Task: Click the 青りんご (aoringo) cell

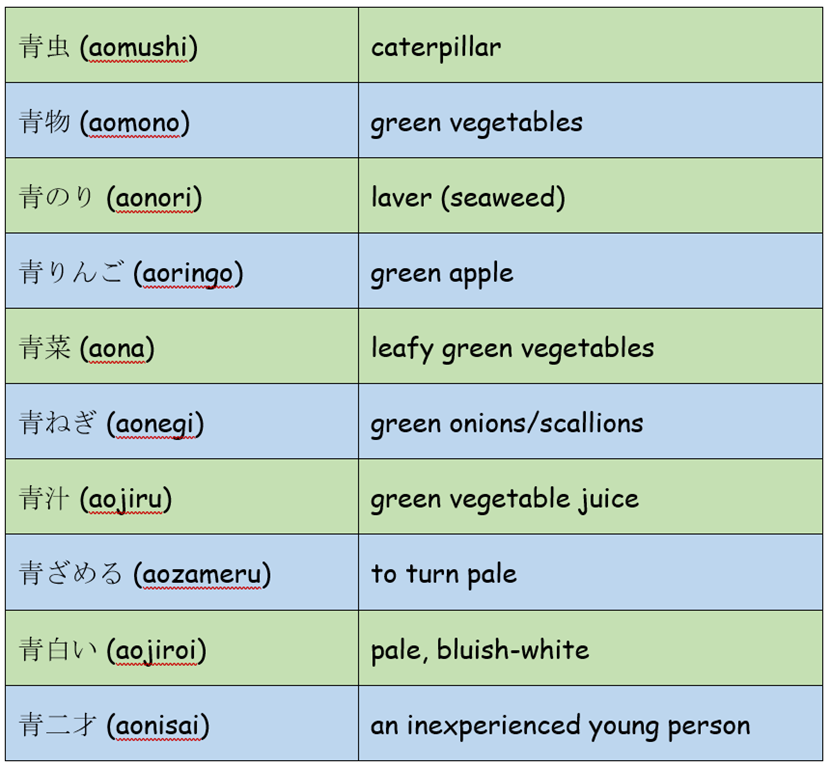Action: pos(182,270)
